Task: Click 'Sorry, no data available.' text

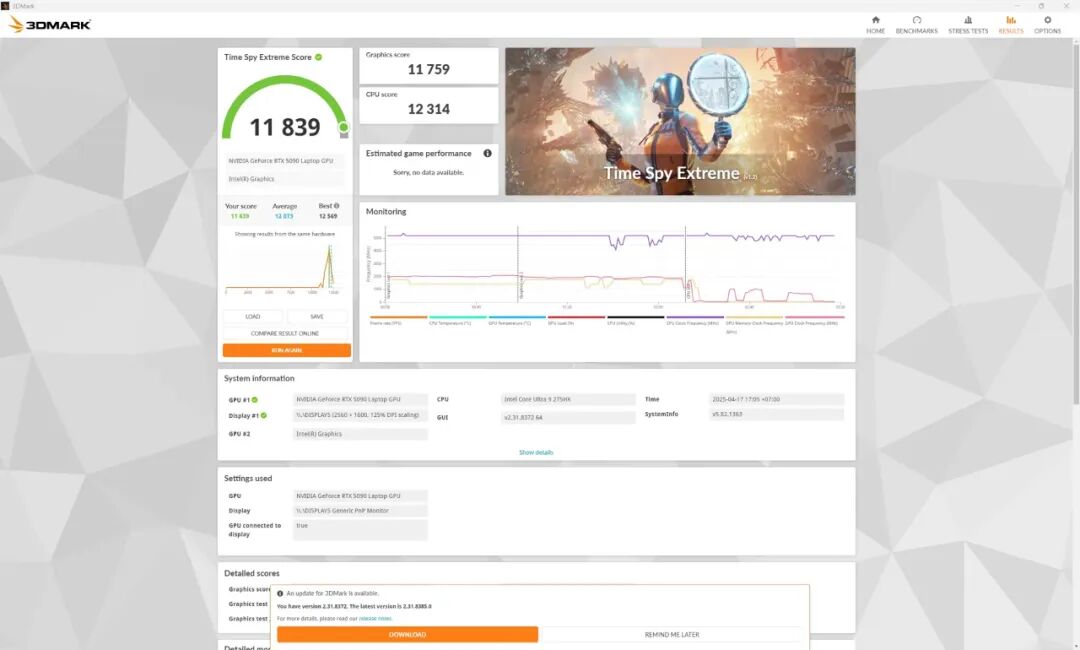Action: coord(428,173)
